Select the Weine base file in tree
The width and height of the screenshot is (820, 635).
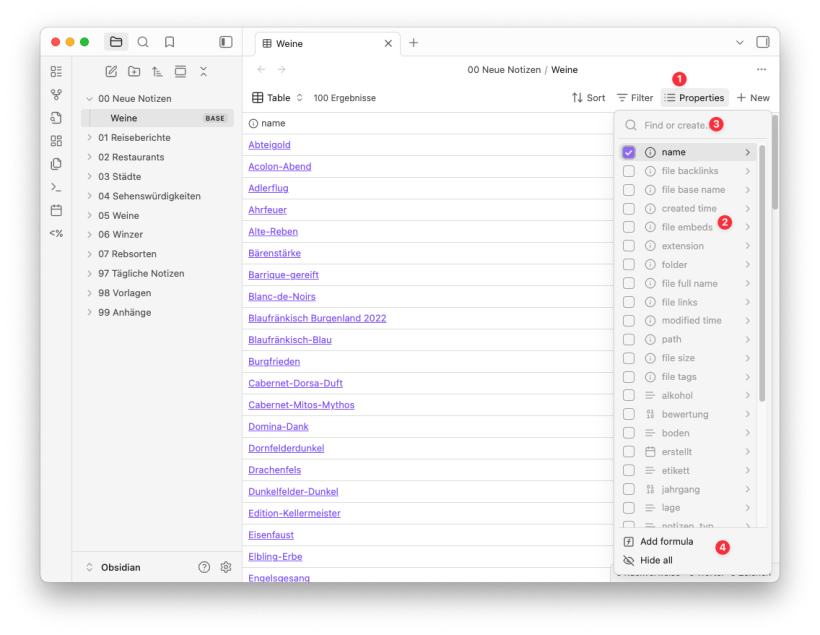click(157, 118)
